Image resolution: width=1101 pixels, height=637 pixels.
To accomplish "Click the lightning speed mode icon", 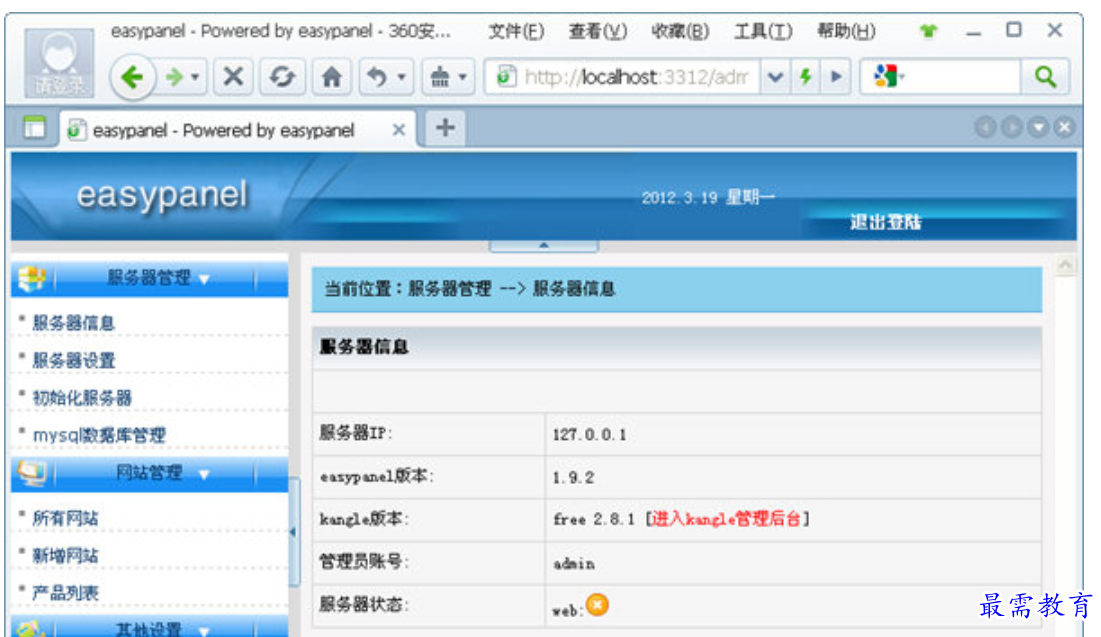I will point(806,77).
